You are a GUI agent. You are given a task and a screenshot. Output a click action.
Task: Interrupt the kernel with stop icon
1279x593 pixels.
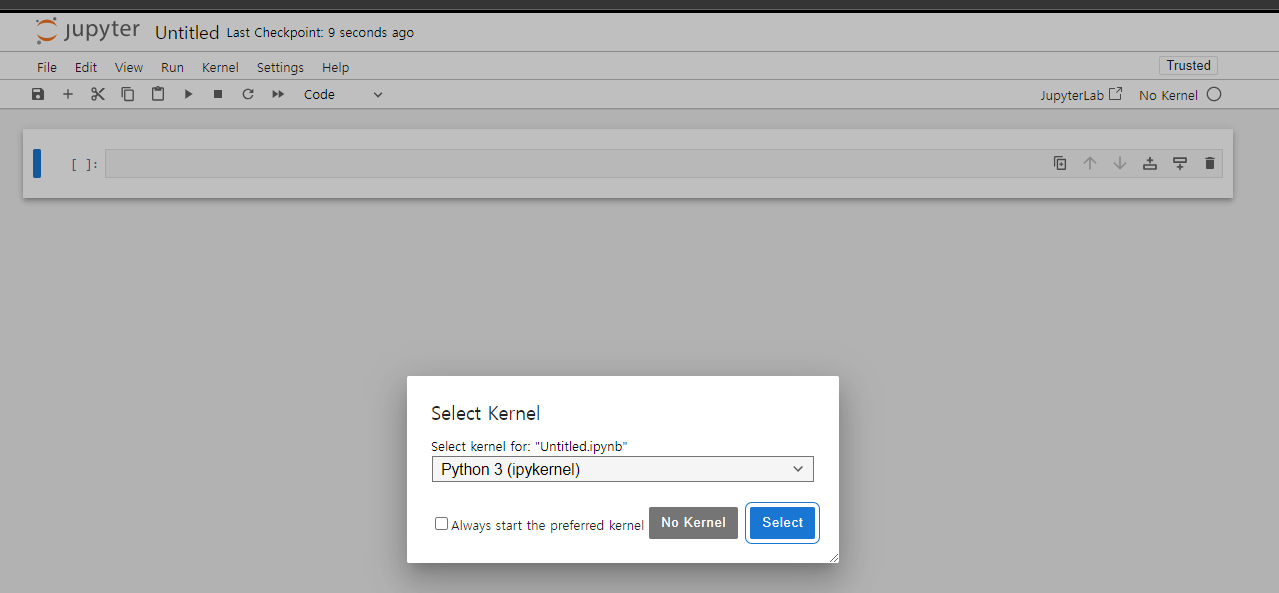click(218, 94)
